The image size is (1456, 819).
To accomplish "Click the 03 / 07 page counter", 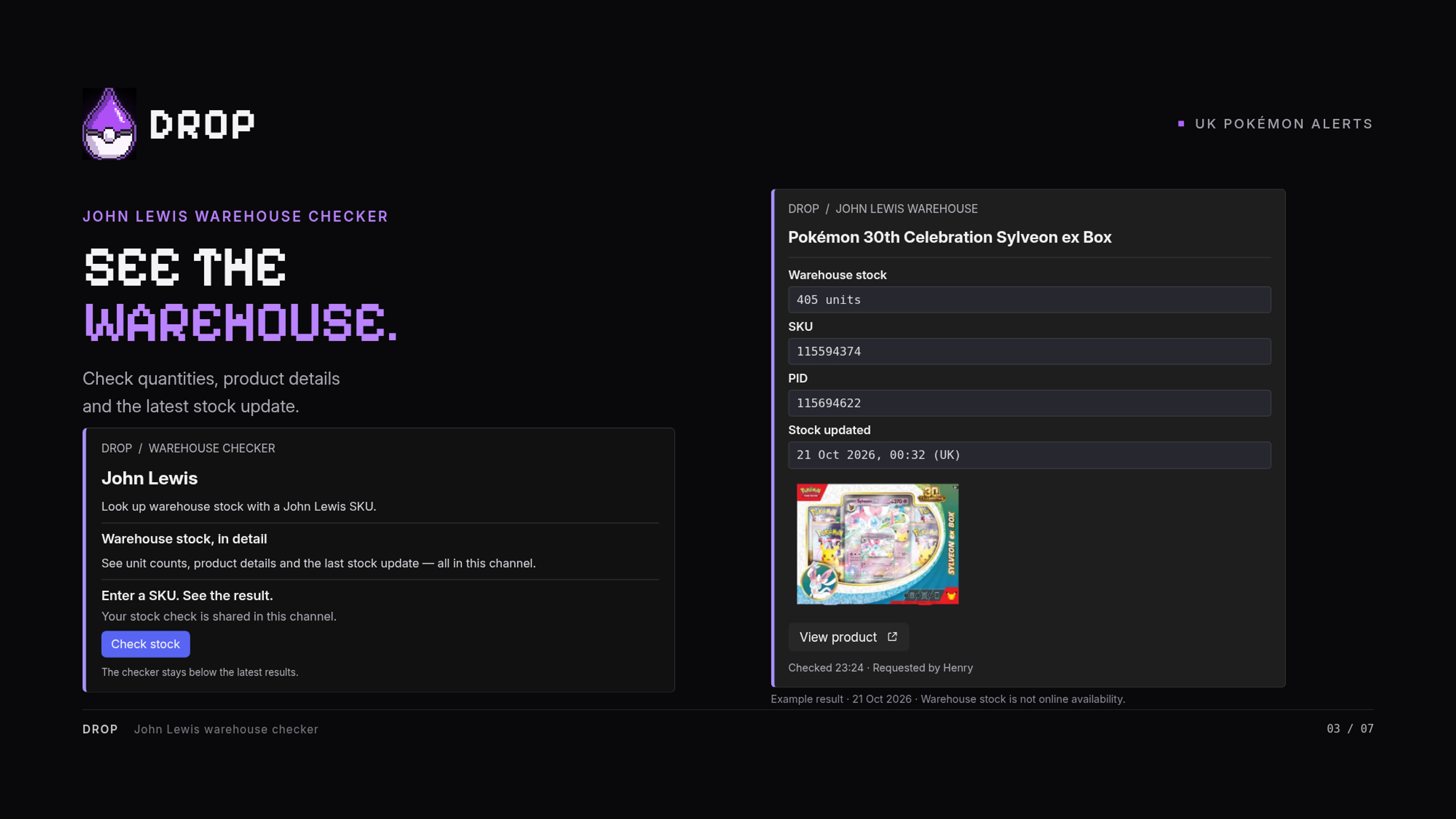I will click(x=1350, y=729).
